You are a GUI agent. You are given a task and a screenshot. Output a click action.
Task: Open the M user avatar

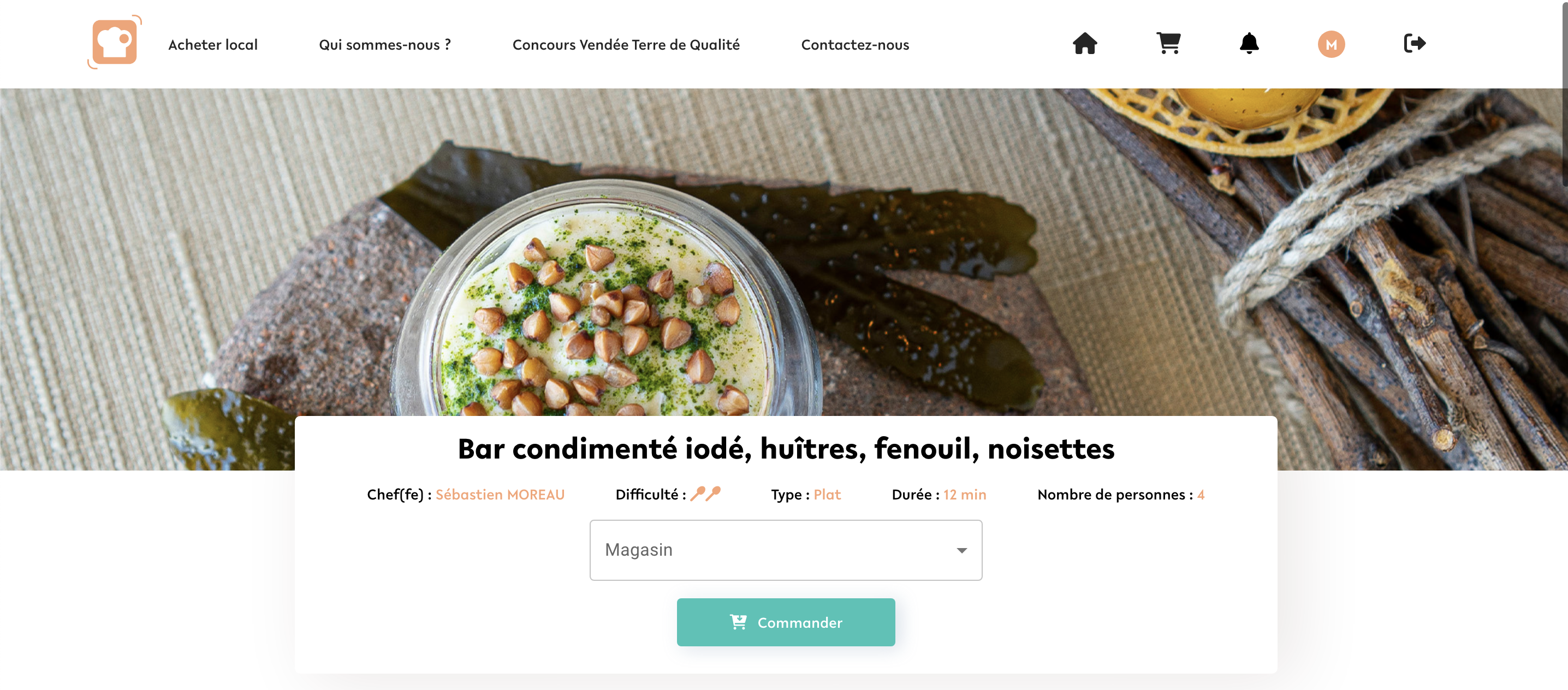coord(1331,44)
